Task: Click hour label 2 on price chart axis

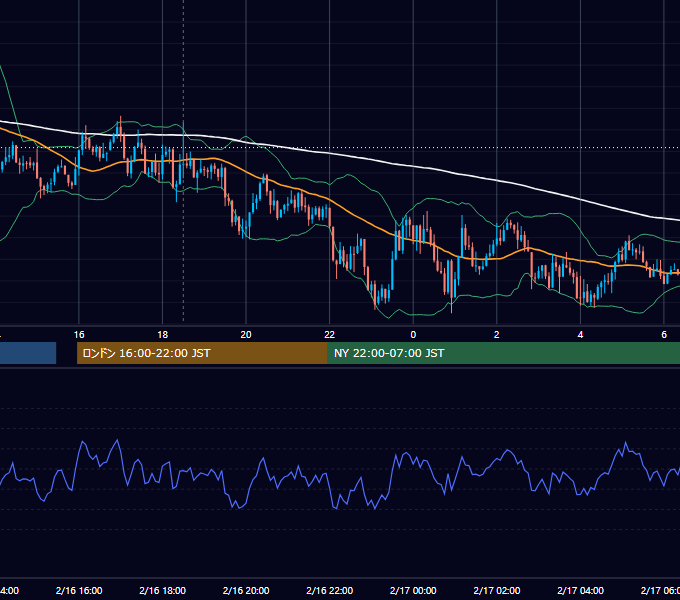Action: point(497,335)
